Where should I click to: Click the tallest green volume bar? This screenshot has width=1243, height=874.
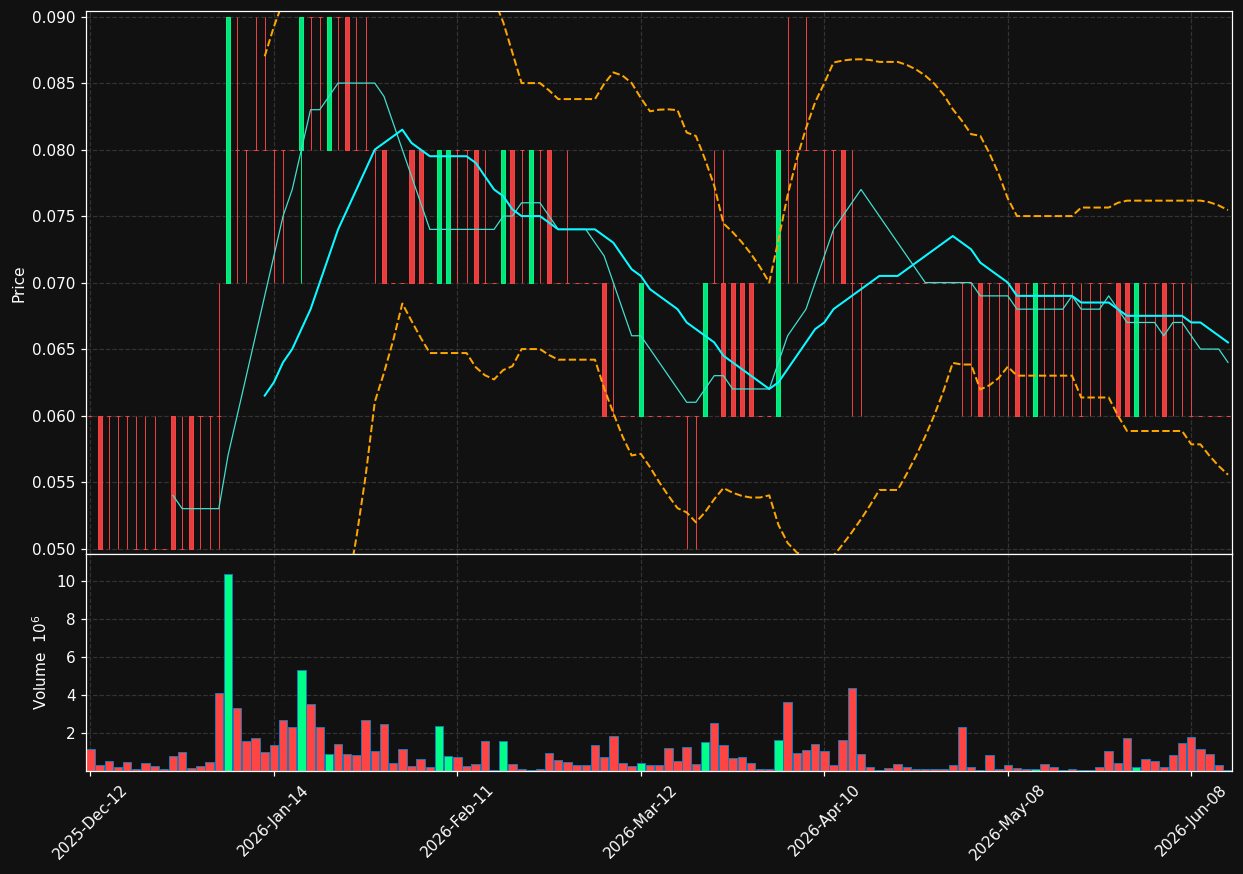point(228,672)
